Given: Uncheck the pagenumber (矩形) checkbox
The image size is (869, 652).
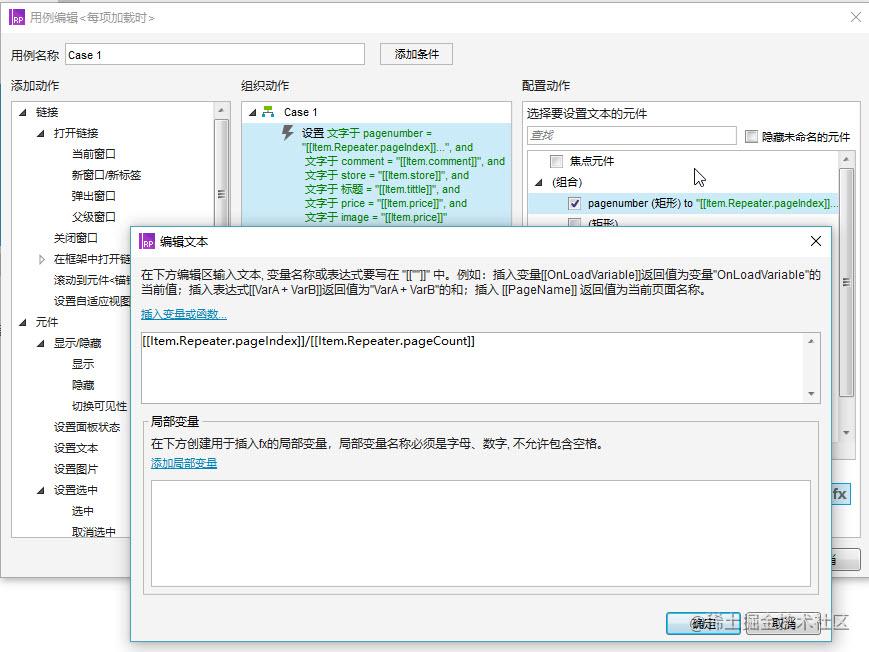Looking at the screenshot, I should [575, 203].
